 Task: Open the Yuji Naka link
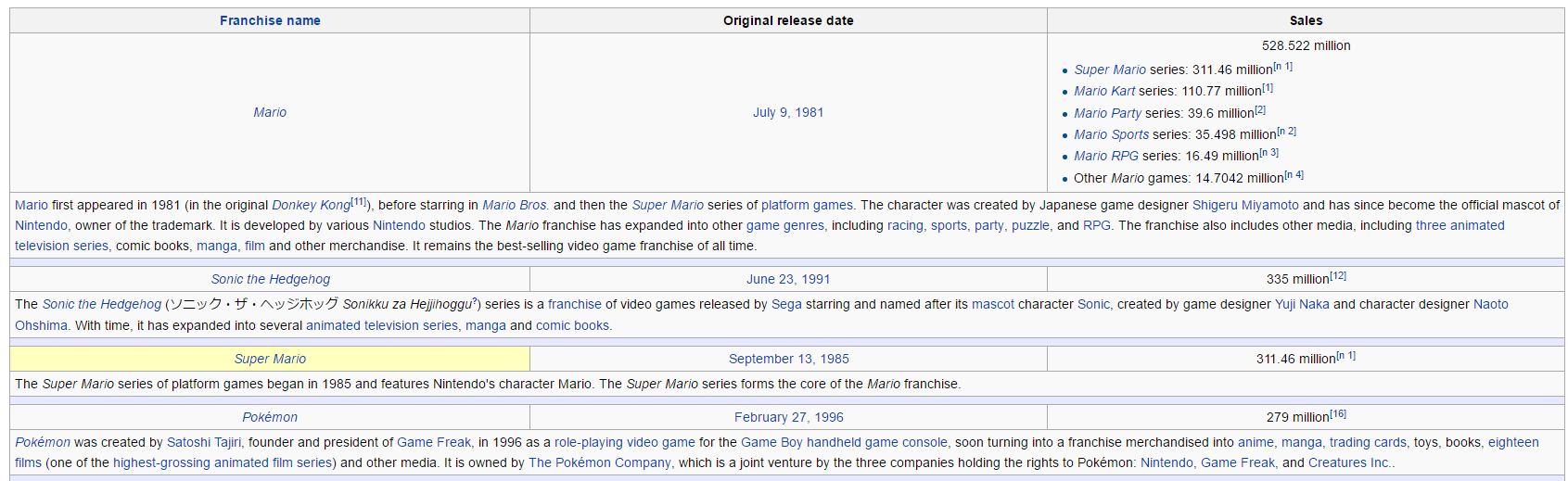pyautogui.click(x=1302, y=304)
